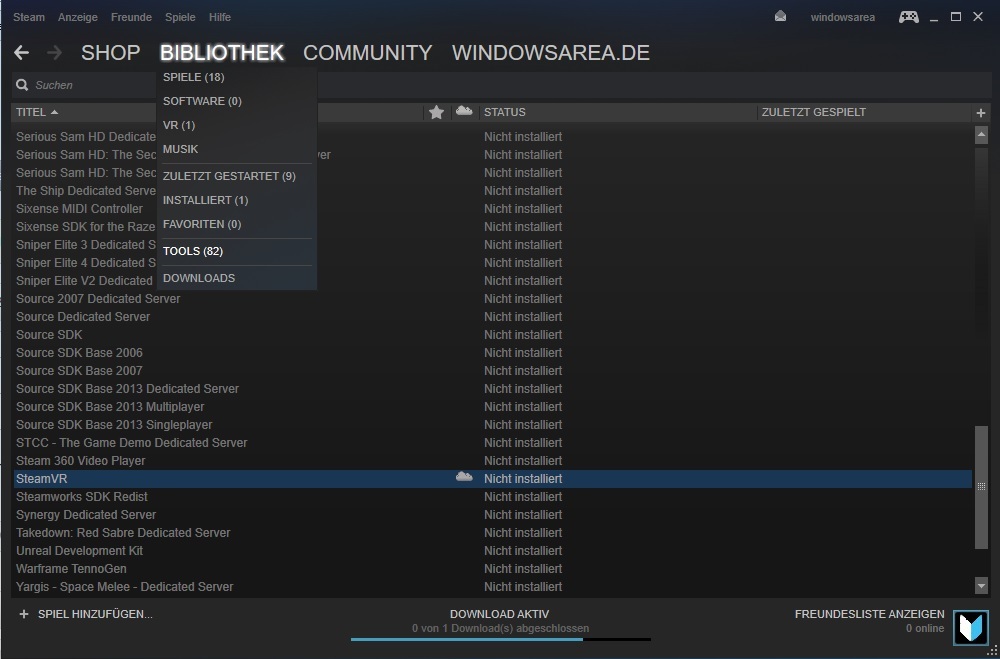Select Source SDK Base 2006 row
The height and width of the screenshot is (659, 1000).
coord(492,353)
